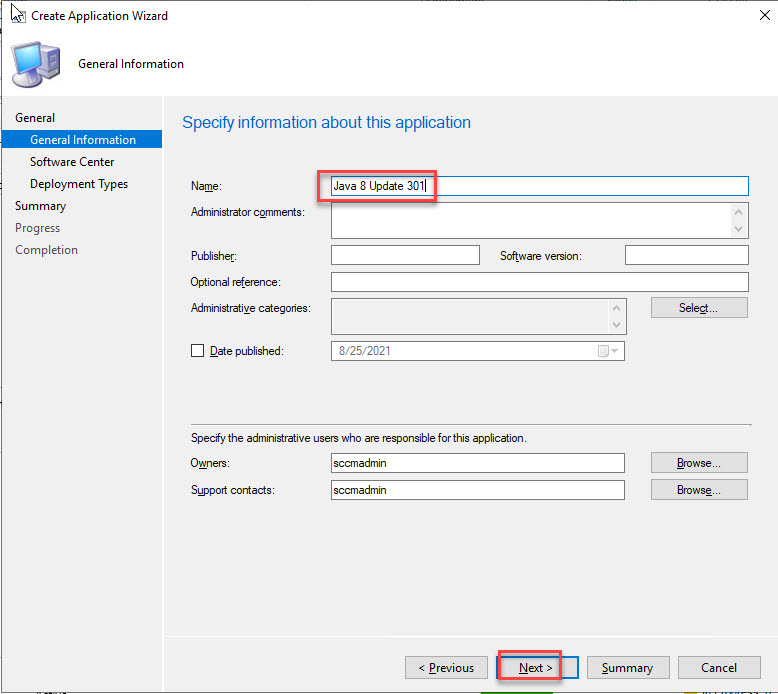Go back with the Previous button
The image size is (778, 694).
pyautogui.click(x=446, y=668)
